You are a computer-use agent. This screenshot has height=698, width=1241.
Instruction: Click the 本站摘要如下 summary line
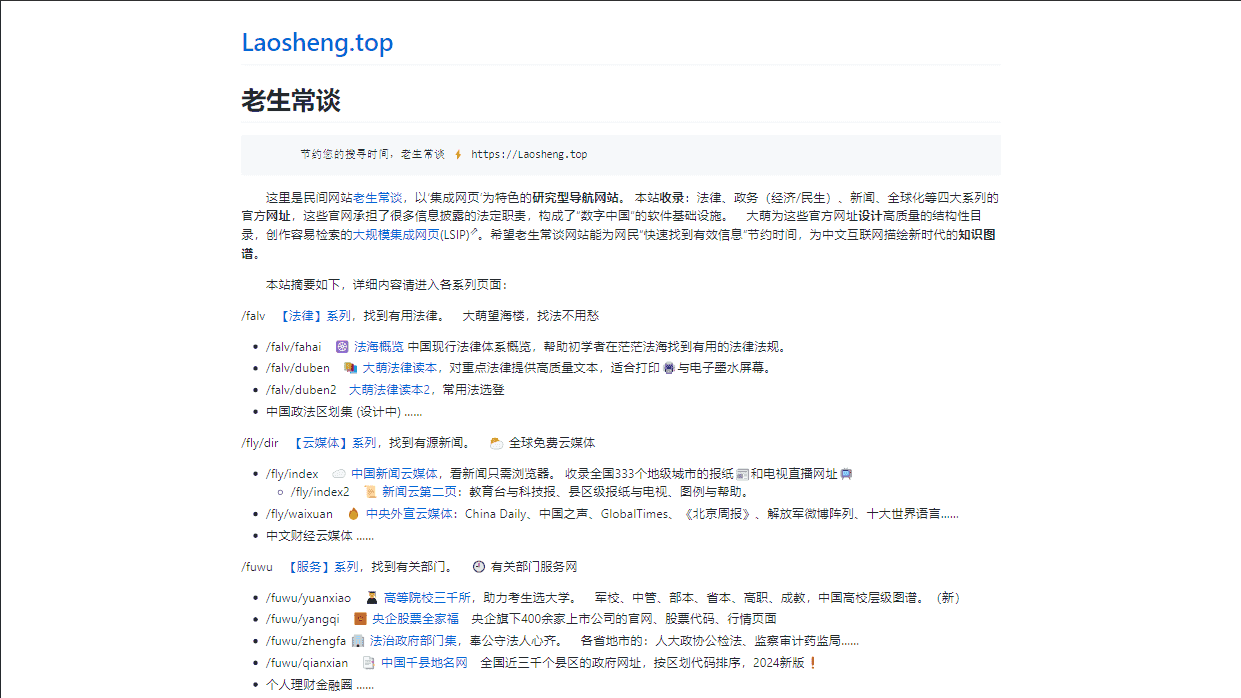tap(387, 285)
